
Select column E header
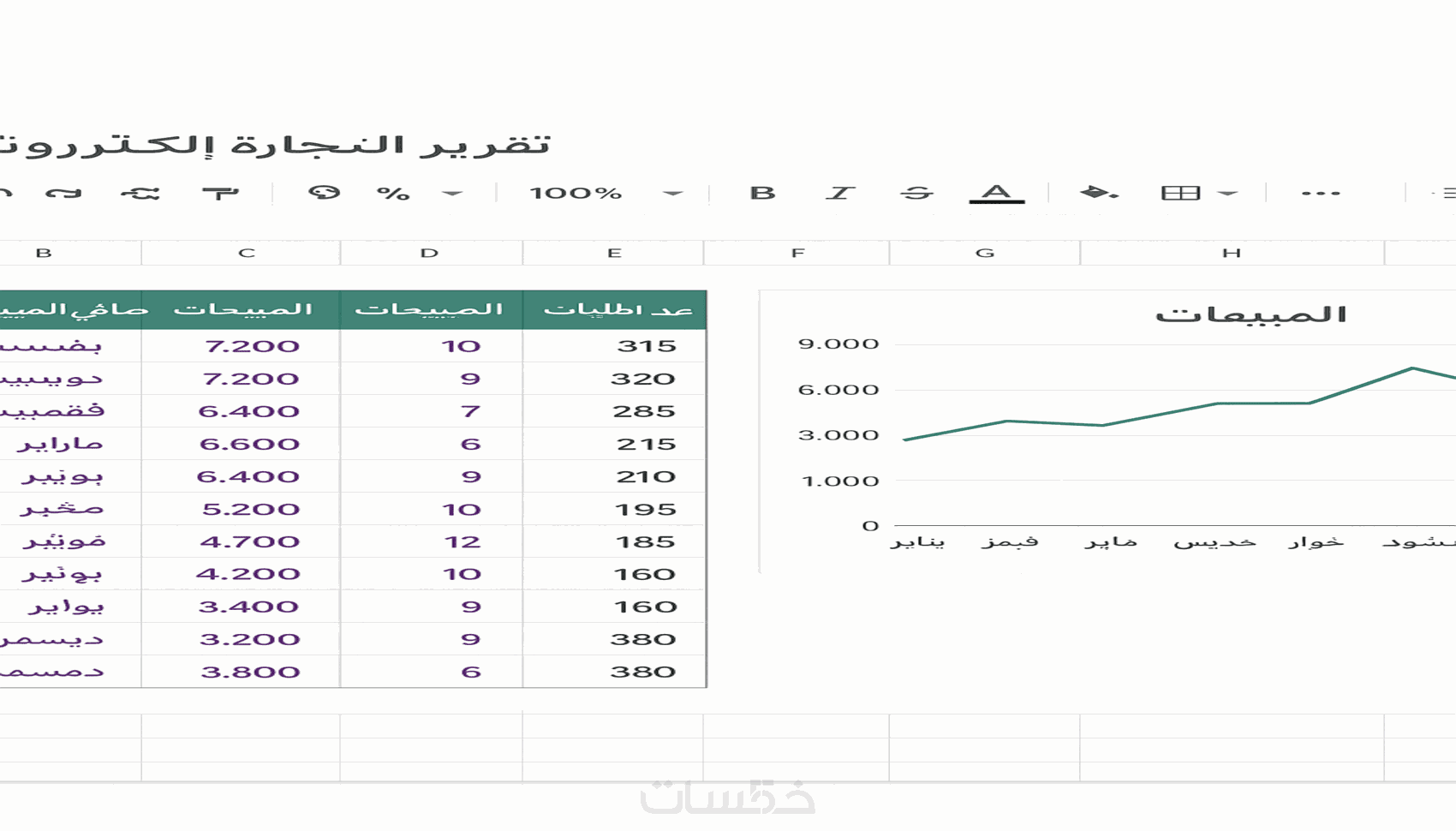coord(613,253)
